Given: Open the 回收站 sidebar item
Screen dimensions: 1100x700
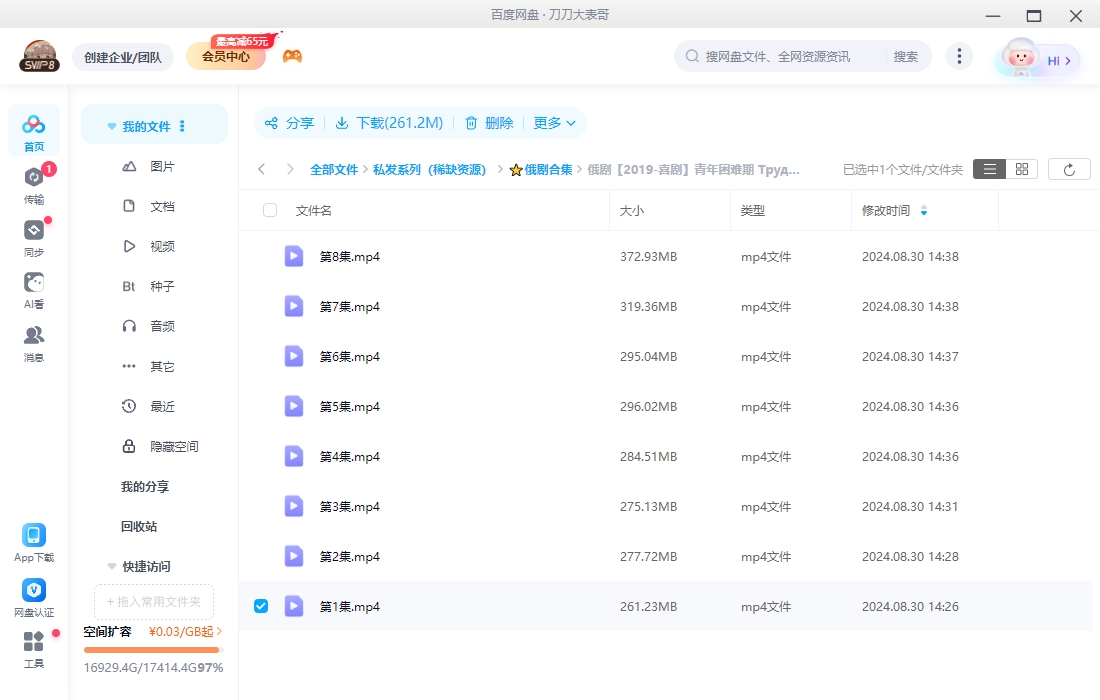Looking at the screenshot, I should 139,526.
